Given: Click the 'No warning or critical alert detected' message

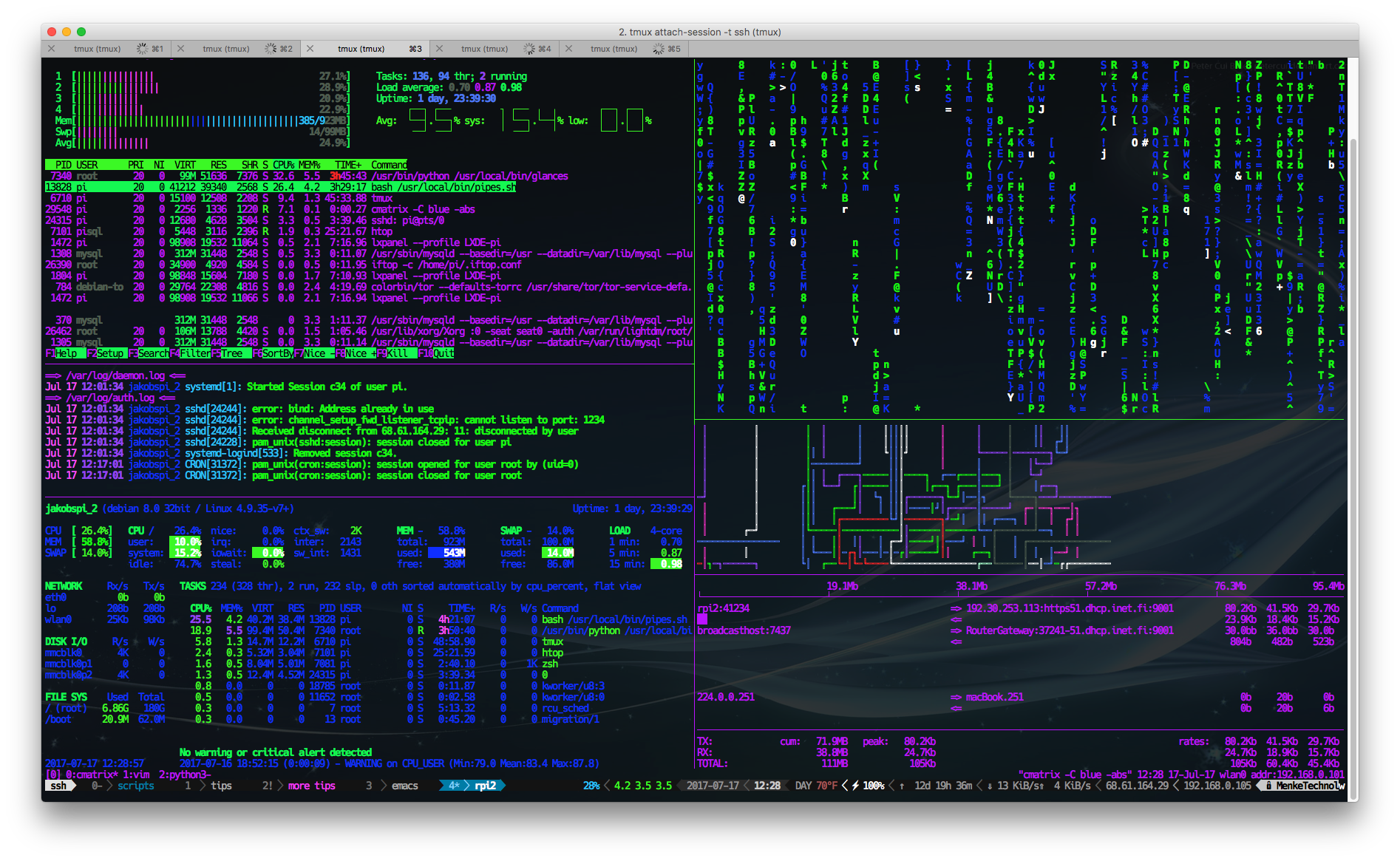Looking at the screenshot, I should pyautogui.click(x=276, y=752).
